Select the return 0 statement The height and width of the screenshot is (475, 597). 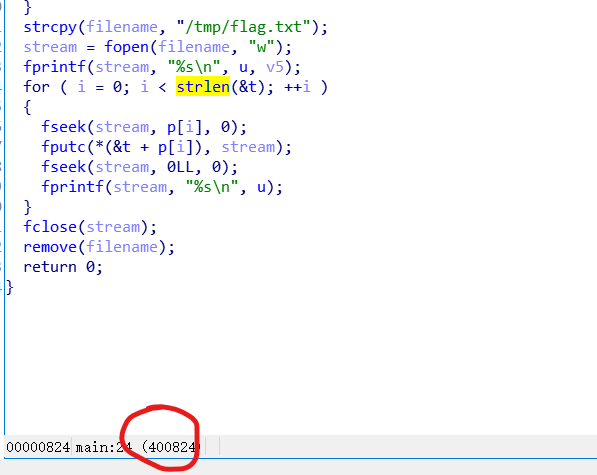click(63, 267)
